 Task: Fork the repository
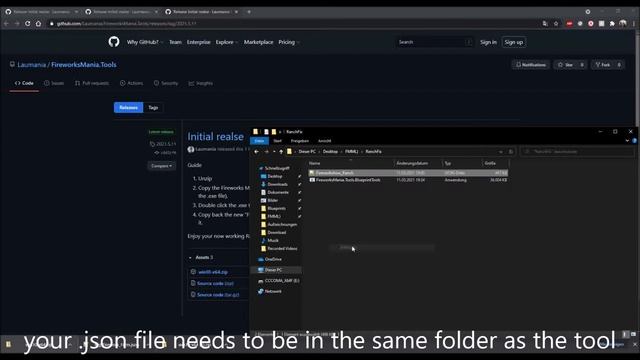(x=603, y=64)
